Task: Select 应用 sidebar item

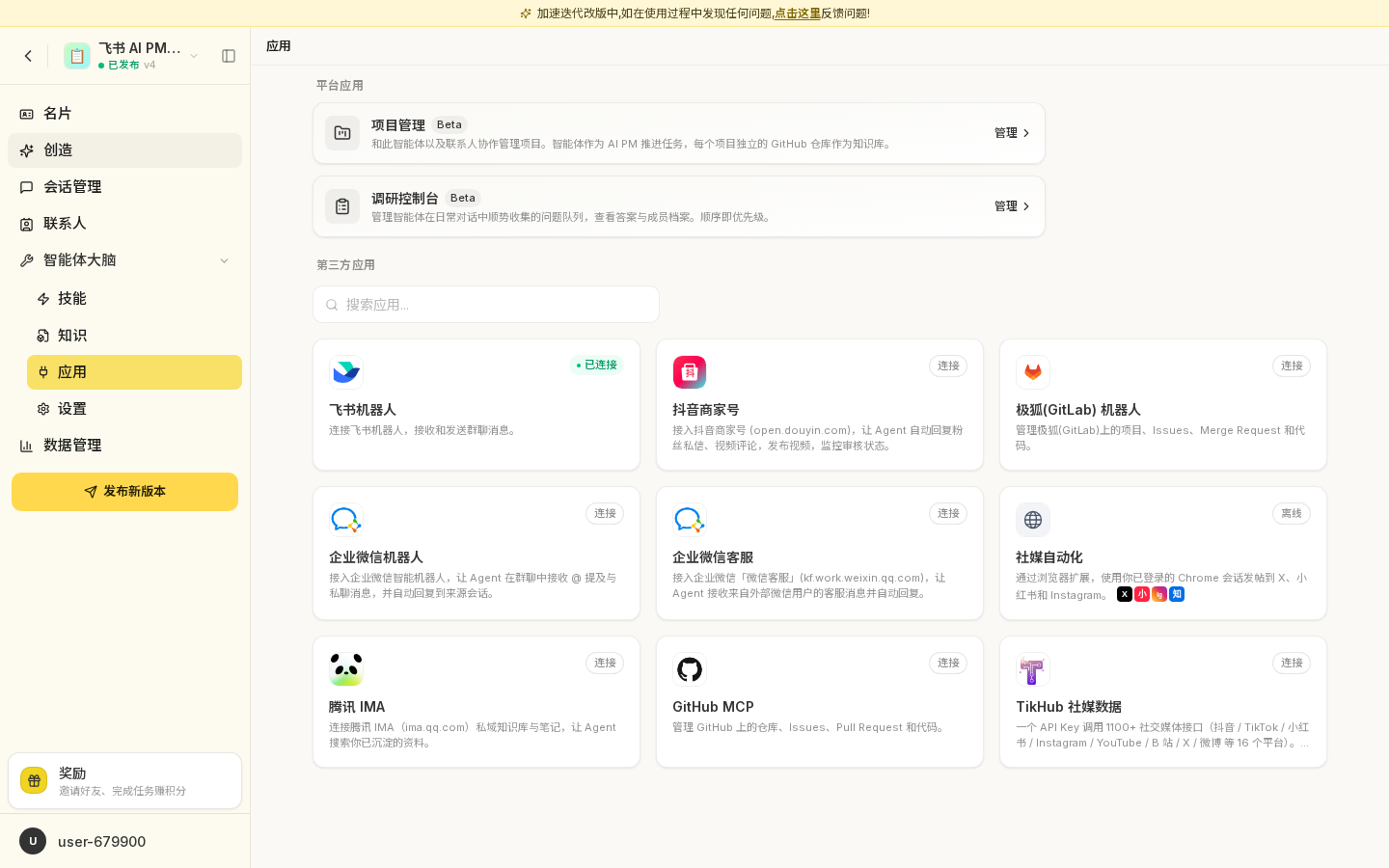Action: (x=134, y=372)
